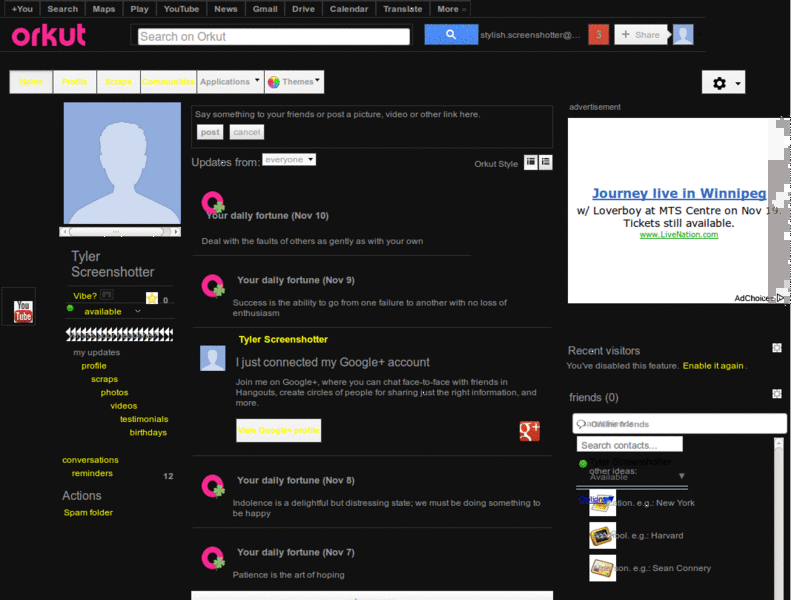Open the Applications dropdown

(x=230, y=82)
